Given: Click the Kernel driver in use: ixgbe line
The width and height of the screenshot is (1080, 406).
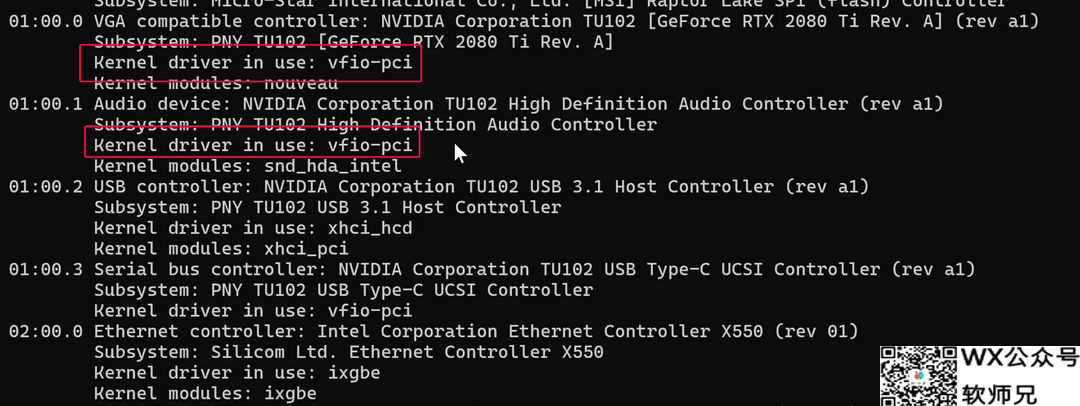Looking at the screenshot, I should [x=237, y=373].
